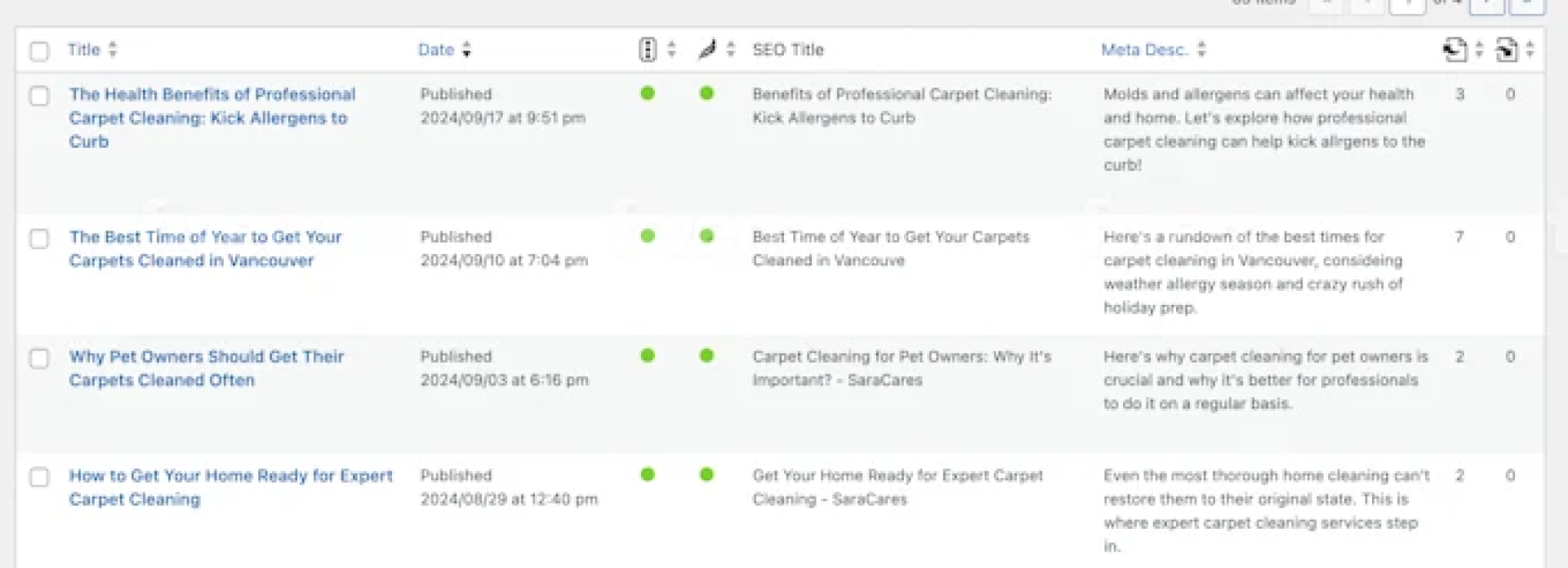
Task: Click the incoming internal links column icon
Action: [x=1506, y=50]
